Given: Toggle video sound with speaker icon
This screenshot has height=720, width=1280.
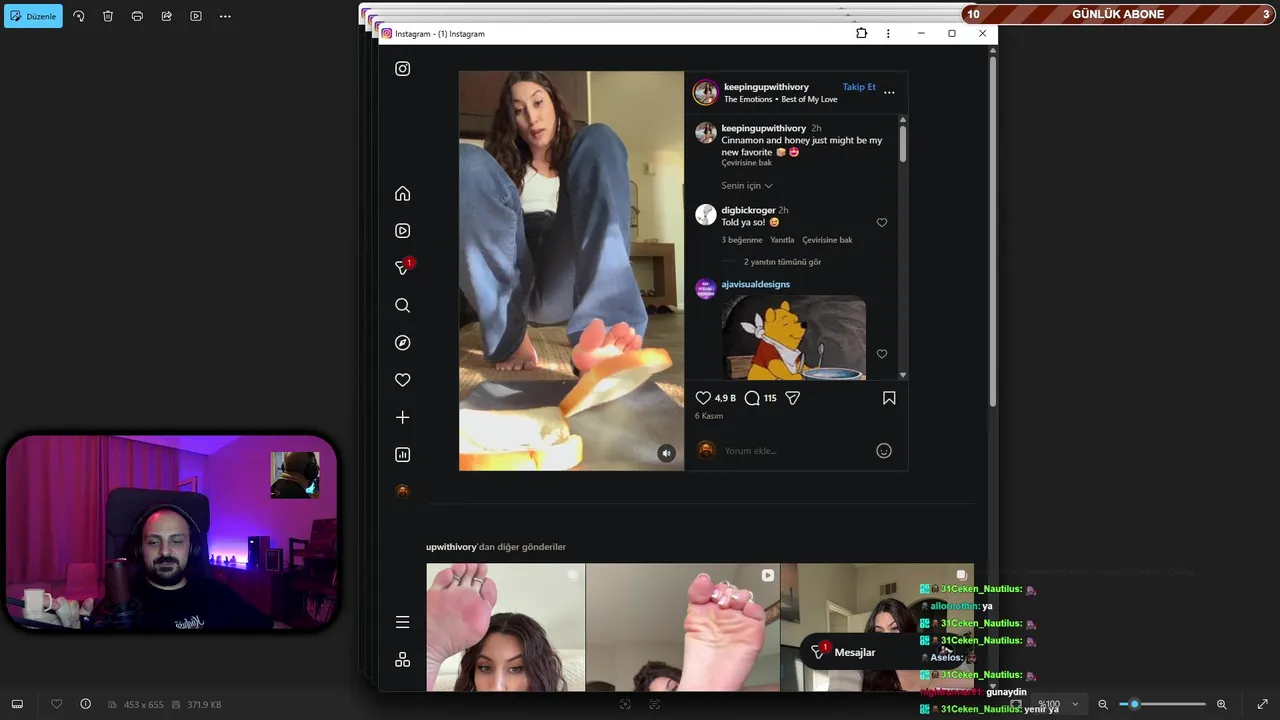Looking at the screenshot, I should click(x=666, y=453).
